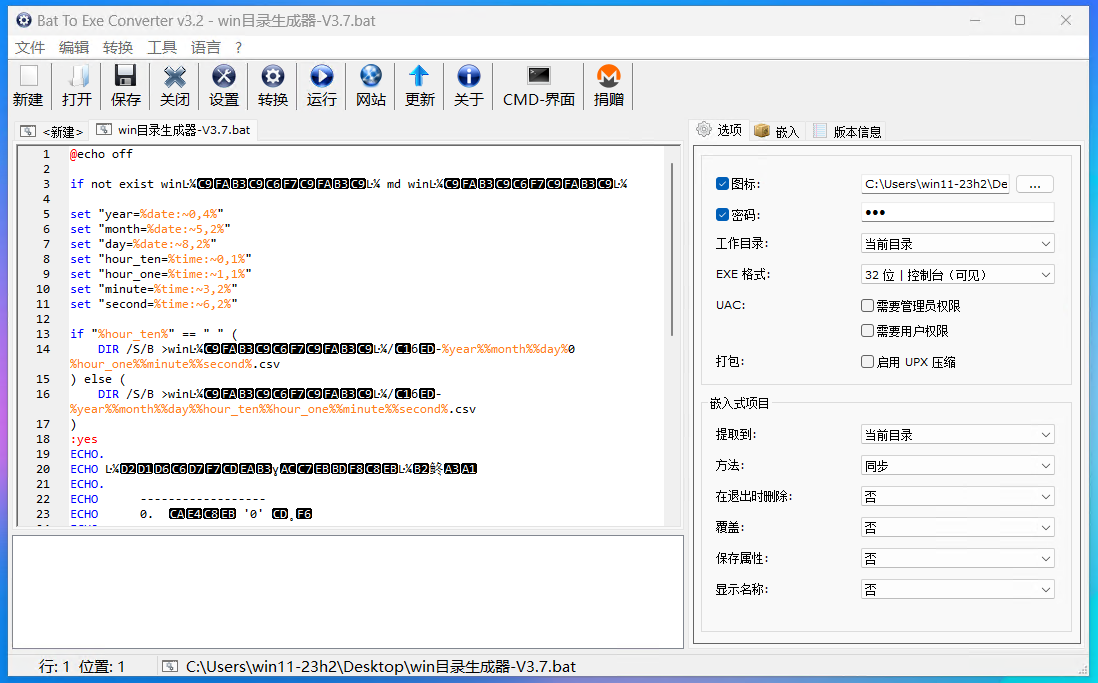Click the file icon in the status bar
The height and width of the screenshot is (683, 1098).
(169, 666)
